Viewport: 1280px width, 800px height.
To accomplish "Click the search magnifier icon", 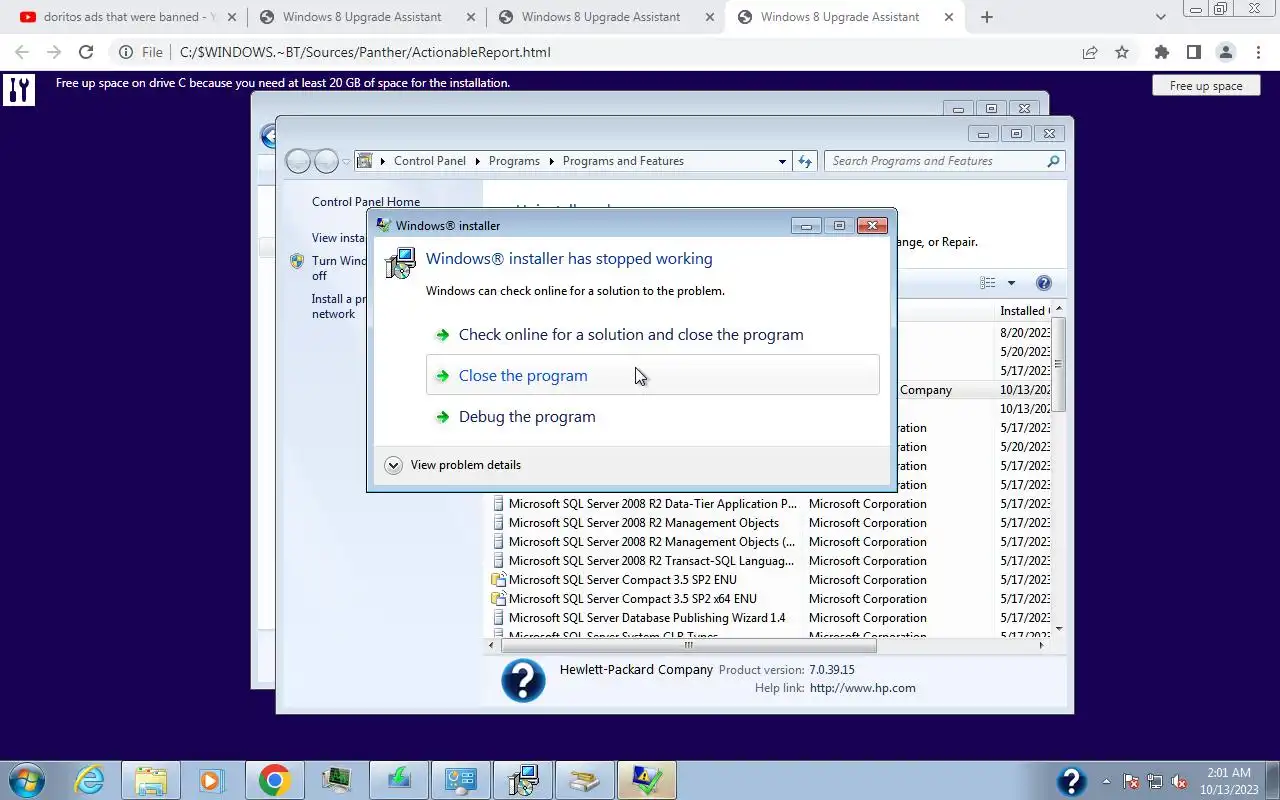I will 1053,161.
